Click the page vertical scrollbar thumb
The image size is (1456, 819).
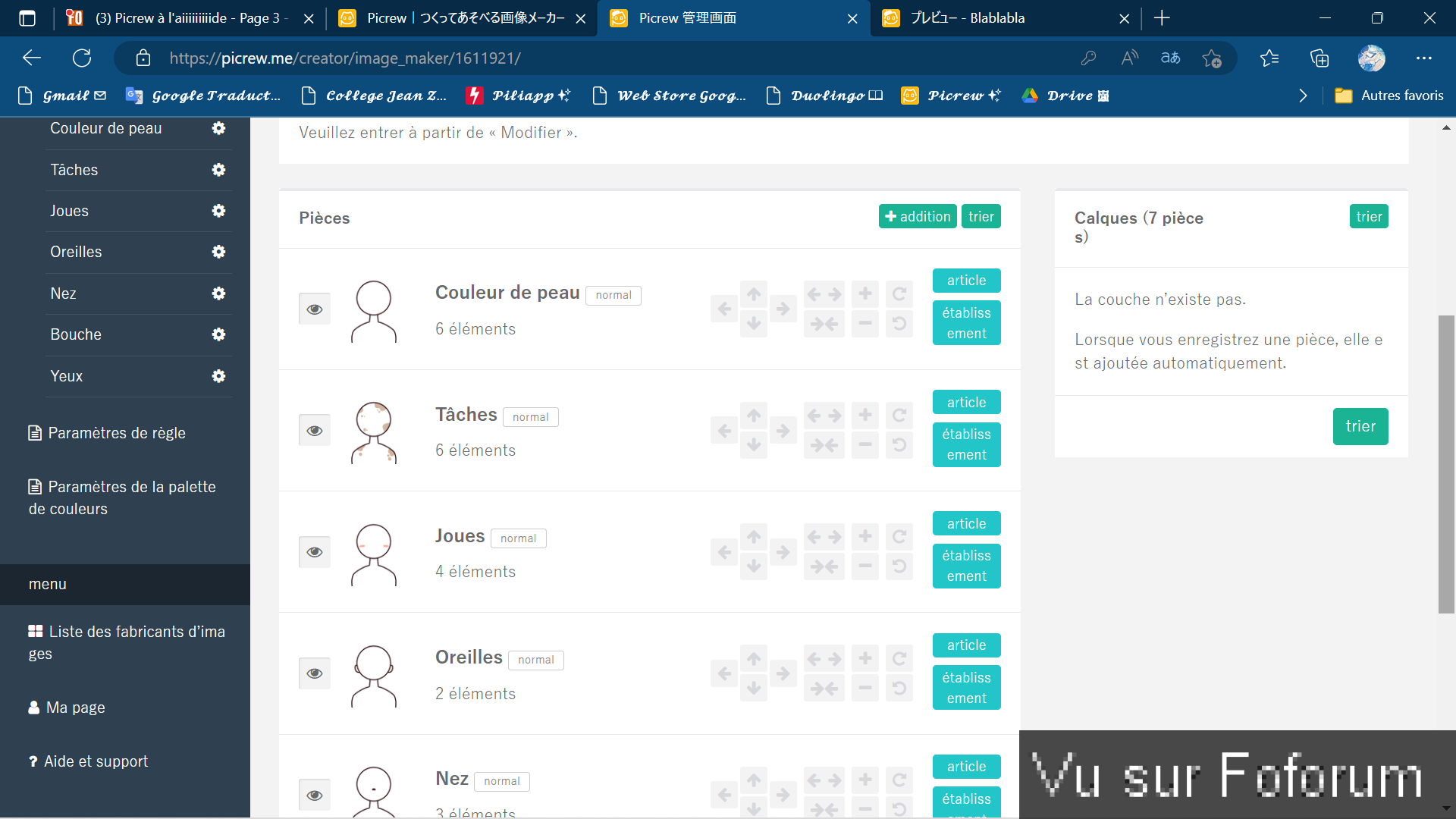[x=1445, y=464]
